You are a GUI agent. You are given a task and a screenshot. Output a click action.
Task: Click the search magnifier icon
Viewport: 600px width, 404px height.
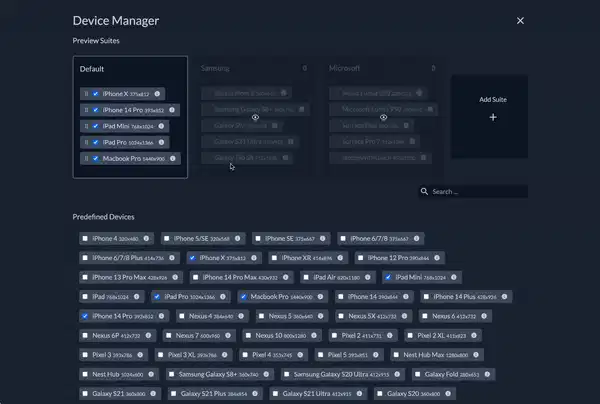[424, 191]
